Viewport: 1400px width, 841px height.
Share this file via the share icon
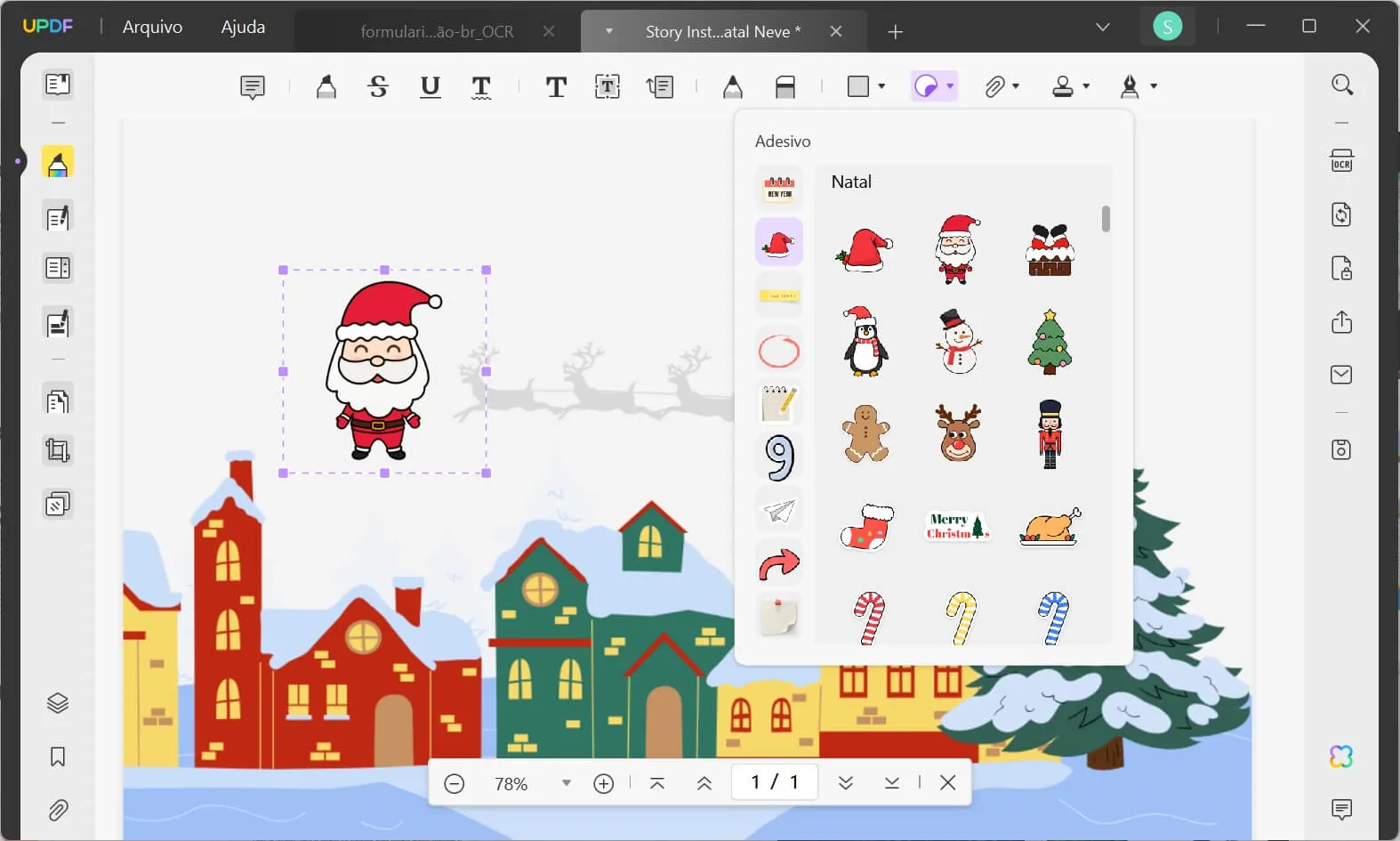click(x=1341, y=321)
